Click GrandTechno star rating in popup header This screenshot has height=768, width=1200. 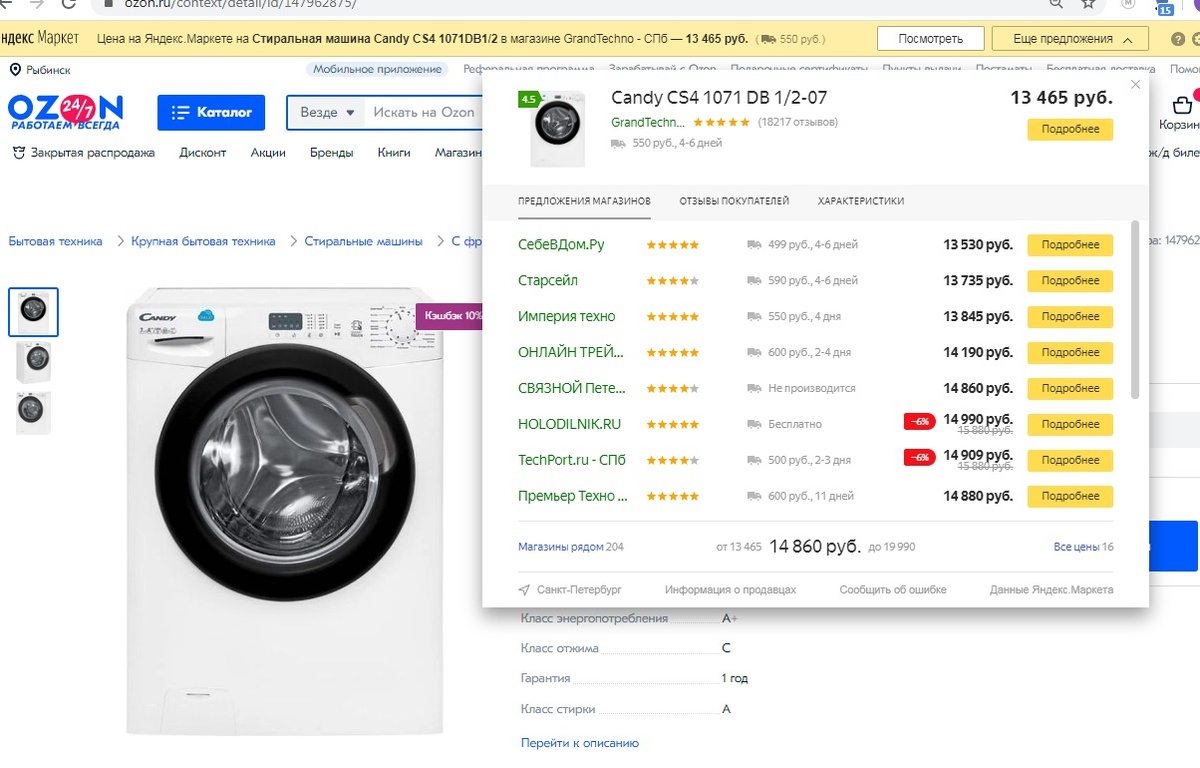click(721, 122)
